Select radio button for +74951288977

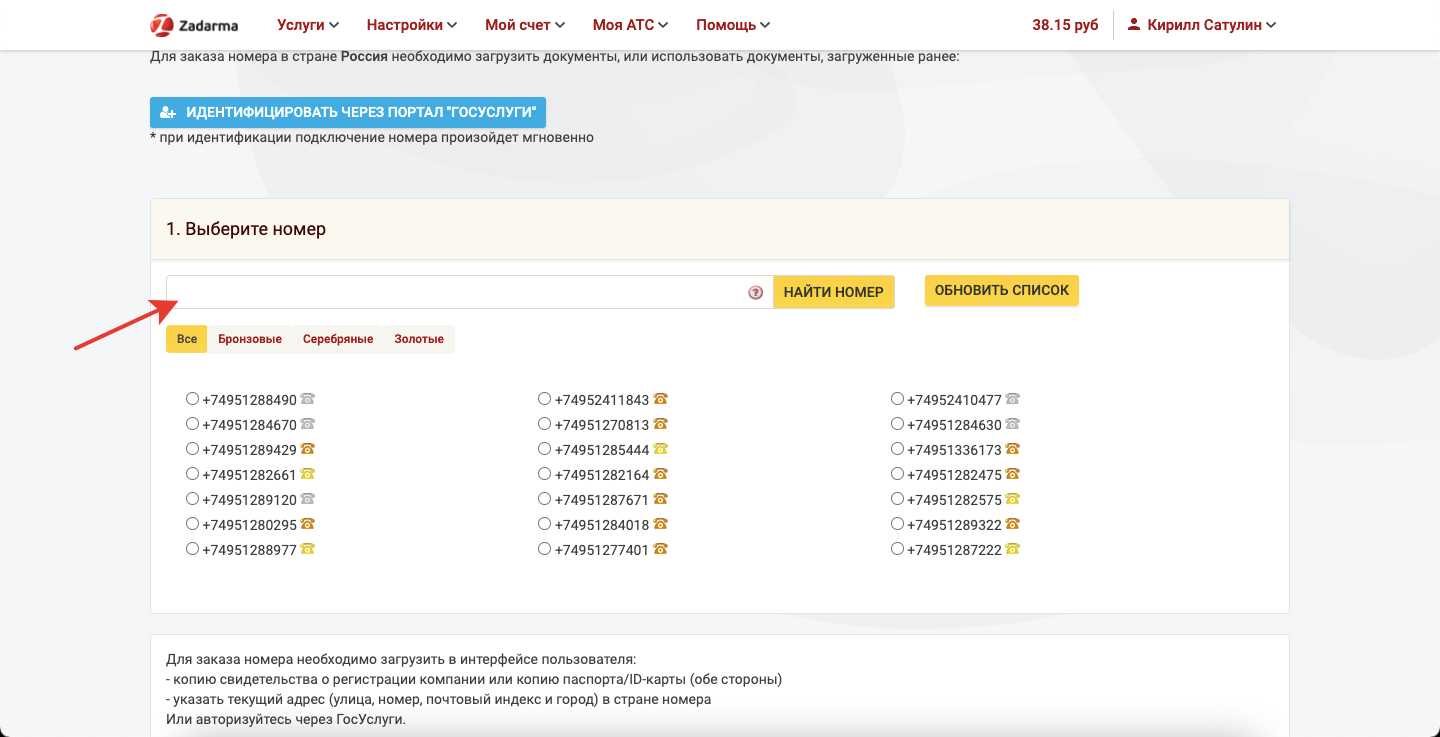coord(192,549)
